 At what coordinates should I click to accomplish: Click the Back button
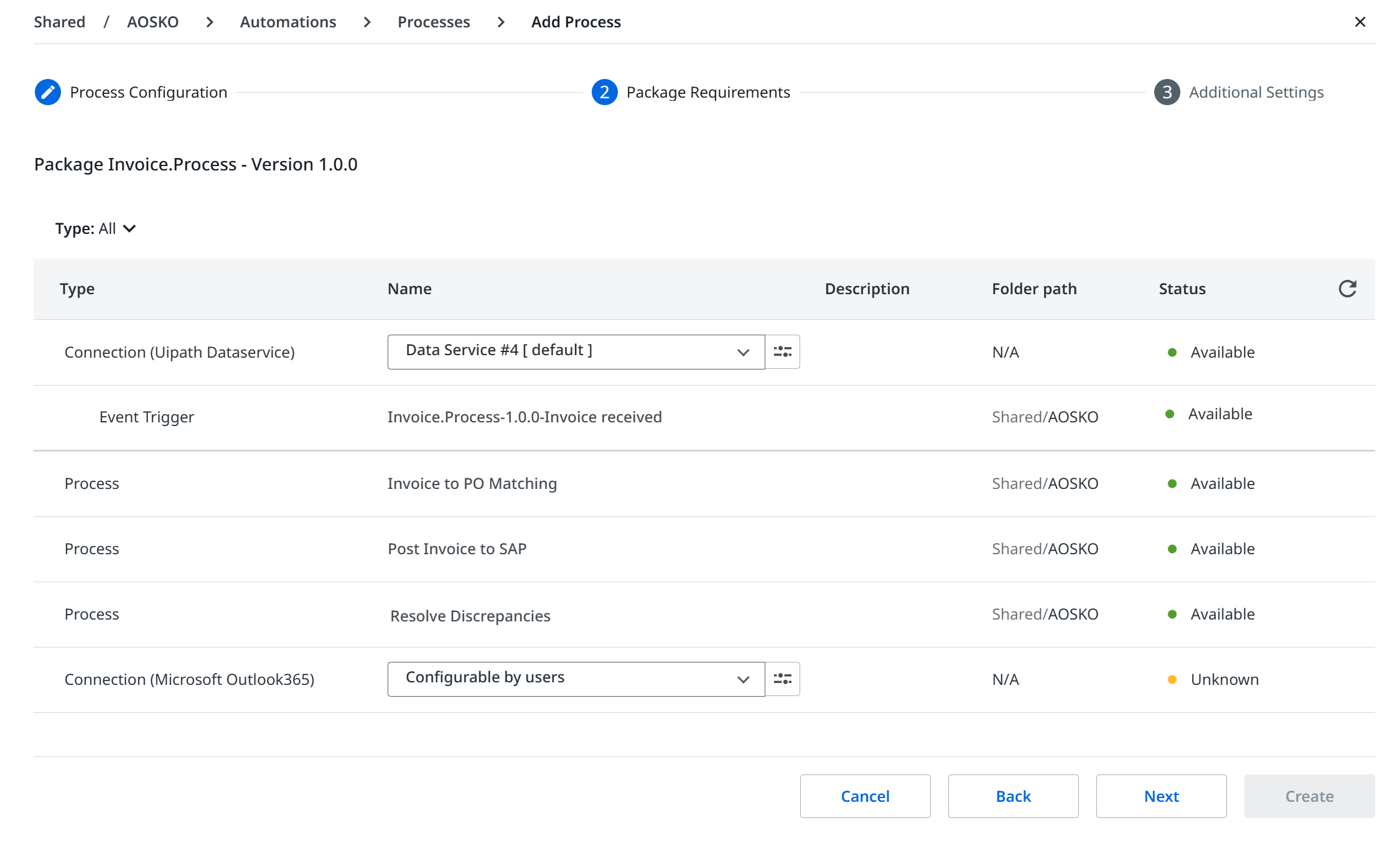click(1014, 796)
